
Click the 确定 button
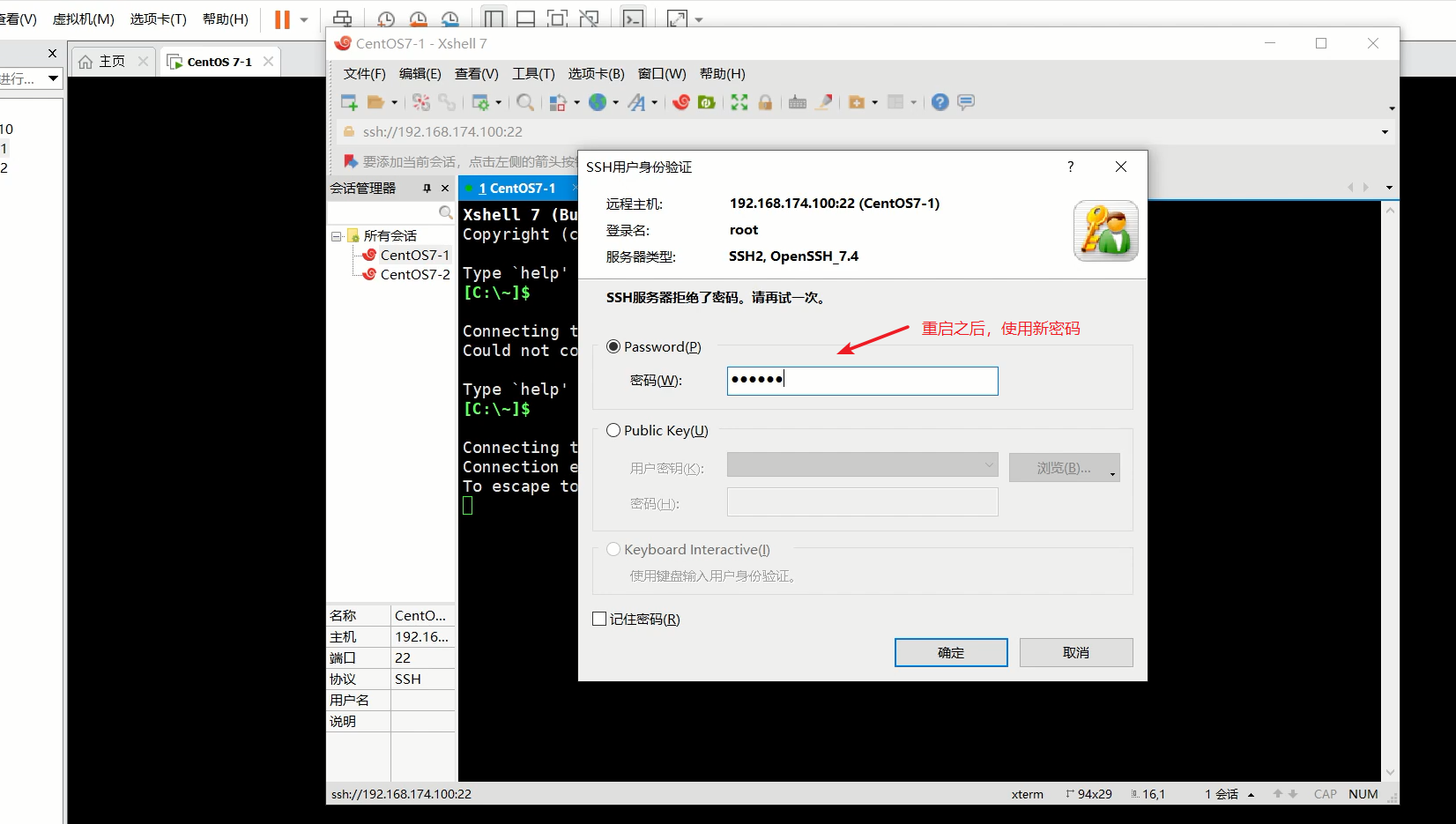951,653
